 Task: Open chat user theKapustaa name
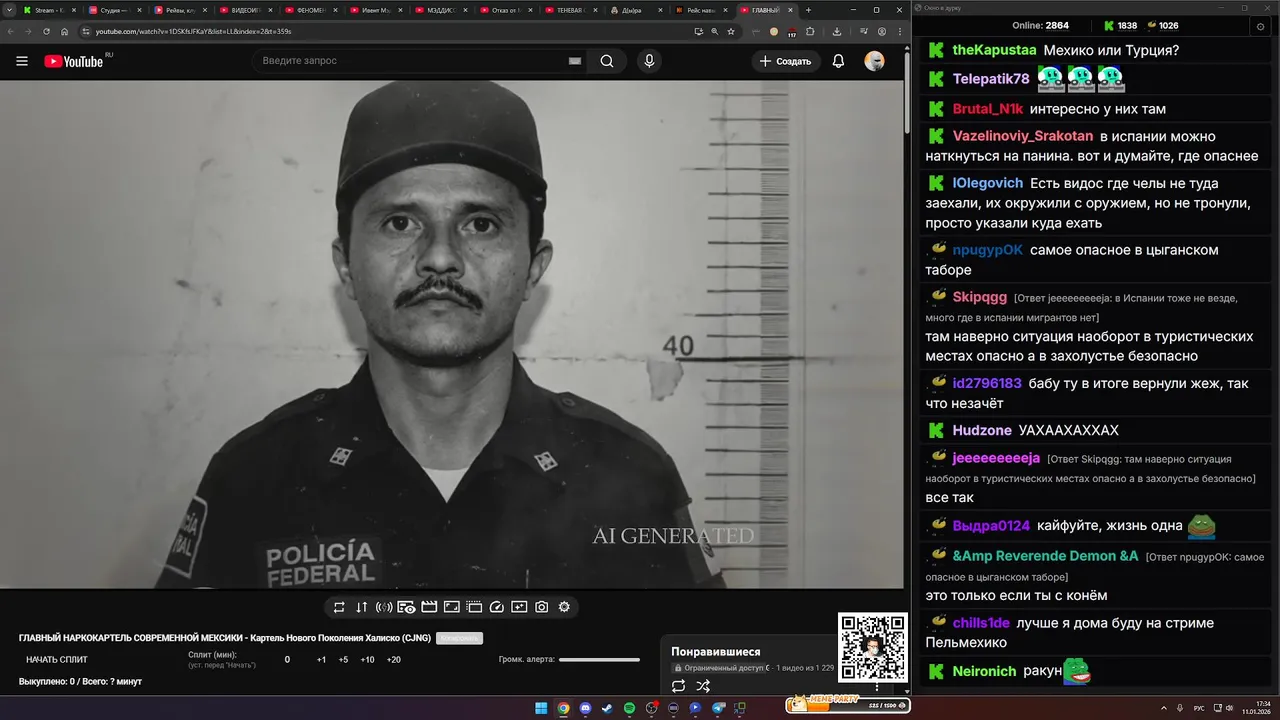click(x=994, y=50)
